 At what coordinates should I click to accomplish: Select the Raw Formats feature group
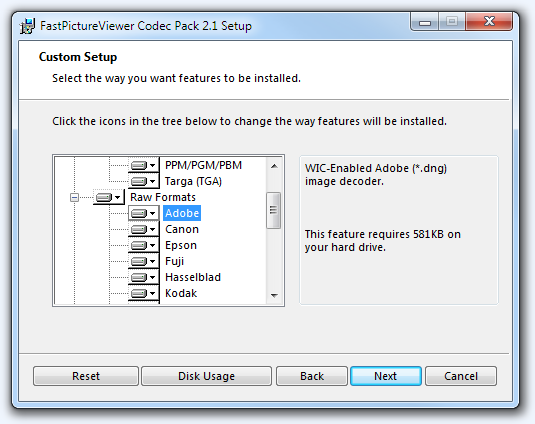pos(163,197)
